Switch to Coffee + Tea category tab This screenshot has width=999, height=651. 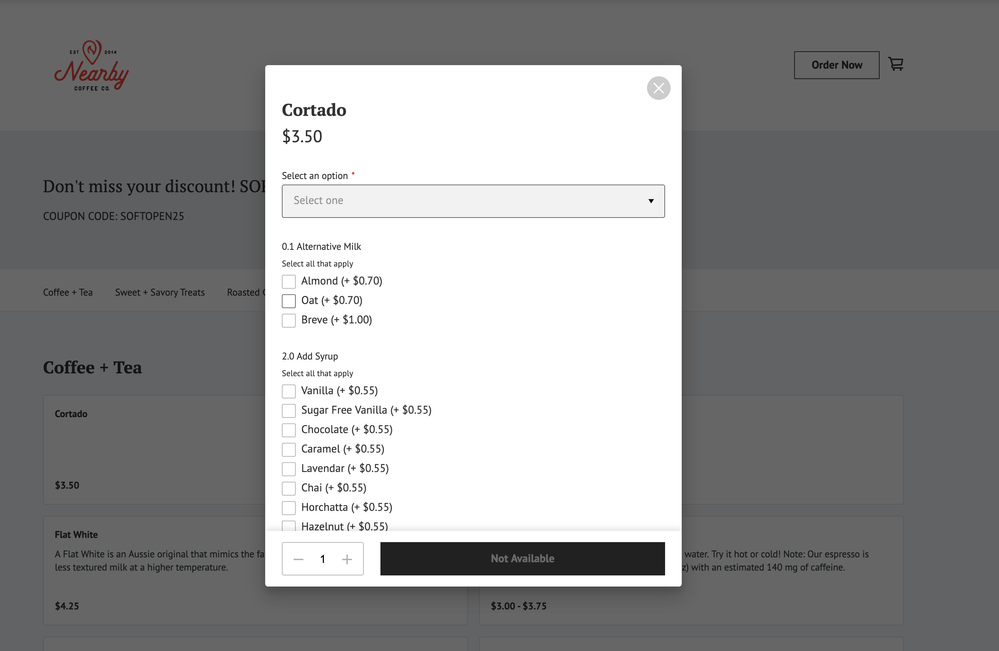pos(68,292)
